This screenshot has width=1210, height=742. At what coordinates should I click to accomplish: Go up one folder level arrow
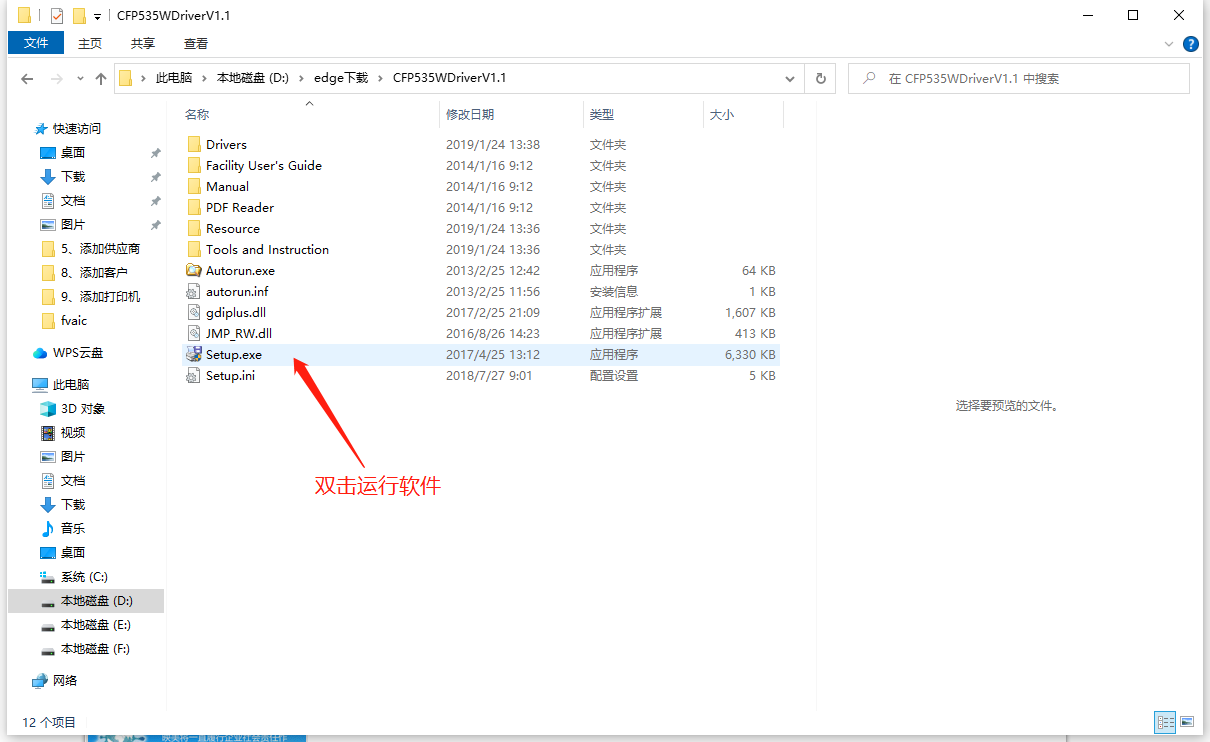click(x=101, y=78)
